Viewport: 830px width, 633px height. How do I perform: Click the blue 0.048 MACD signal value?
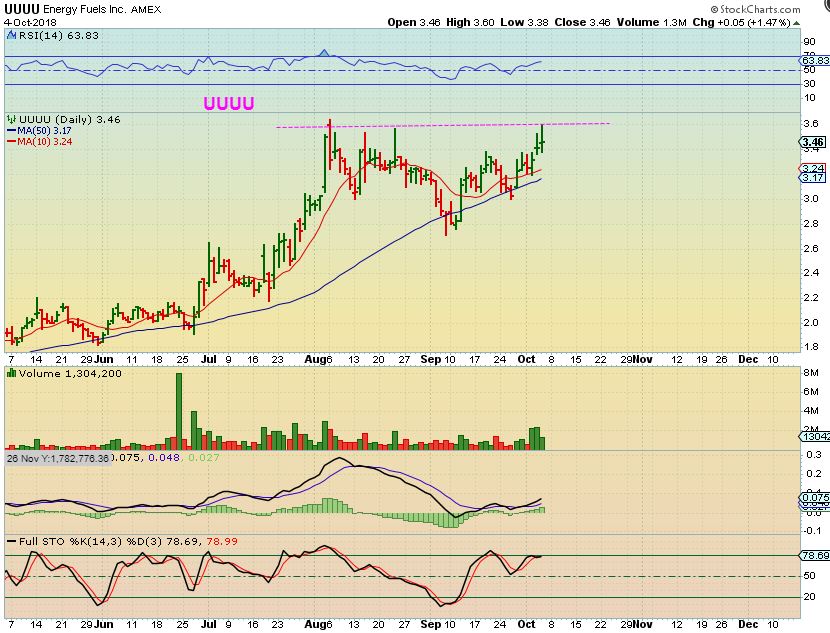[x=164, y=457]
